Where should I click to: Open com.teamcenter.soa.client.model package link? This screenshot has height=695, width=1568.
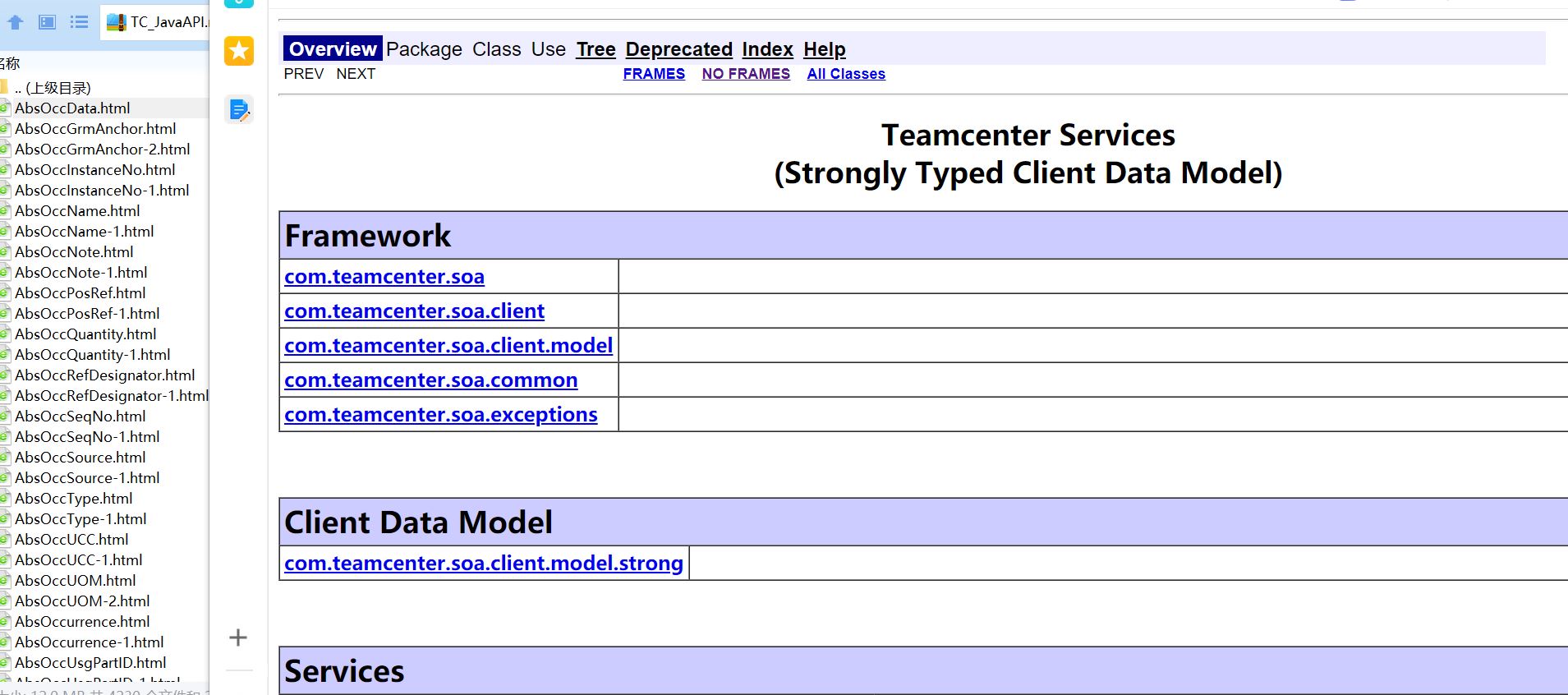(x=448, y=346)
